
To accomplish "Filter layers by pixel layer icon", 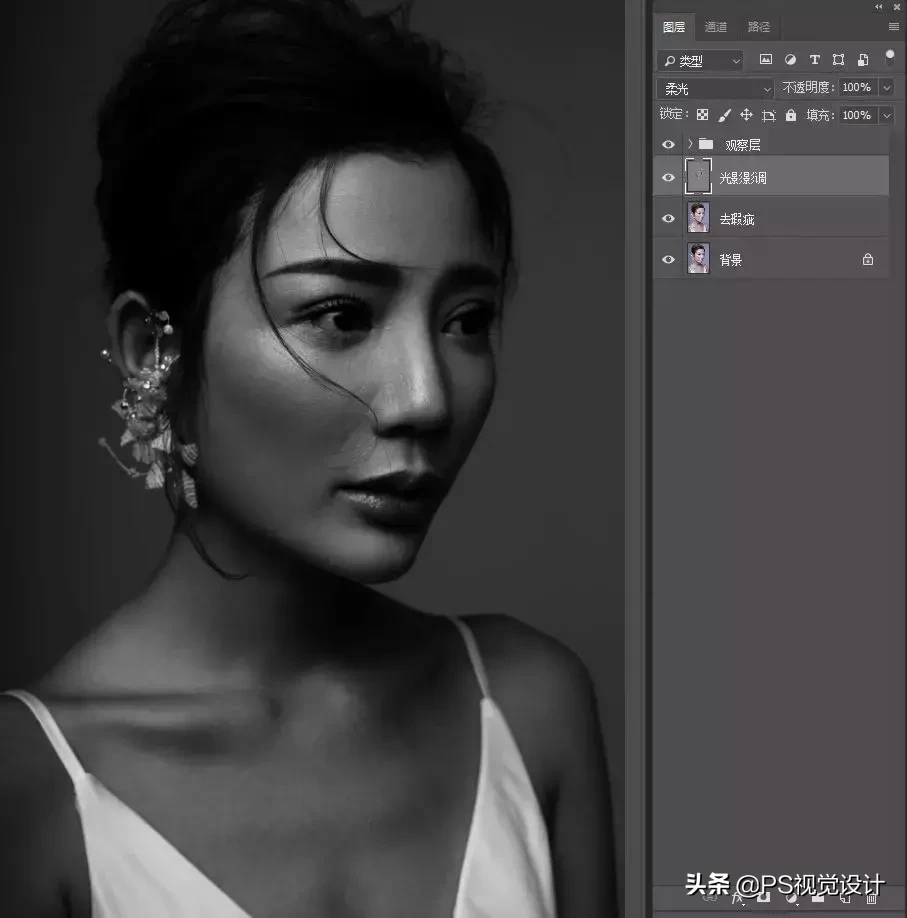I will pos(765,59).
